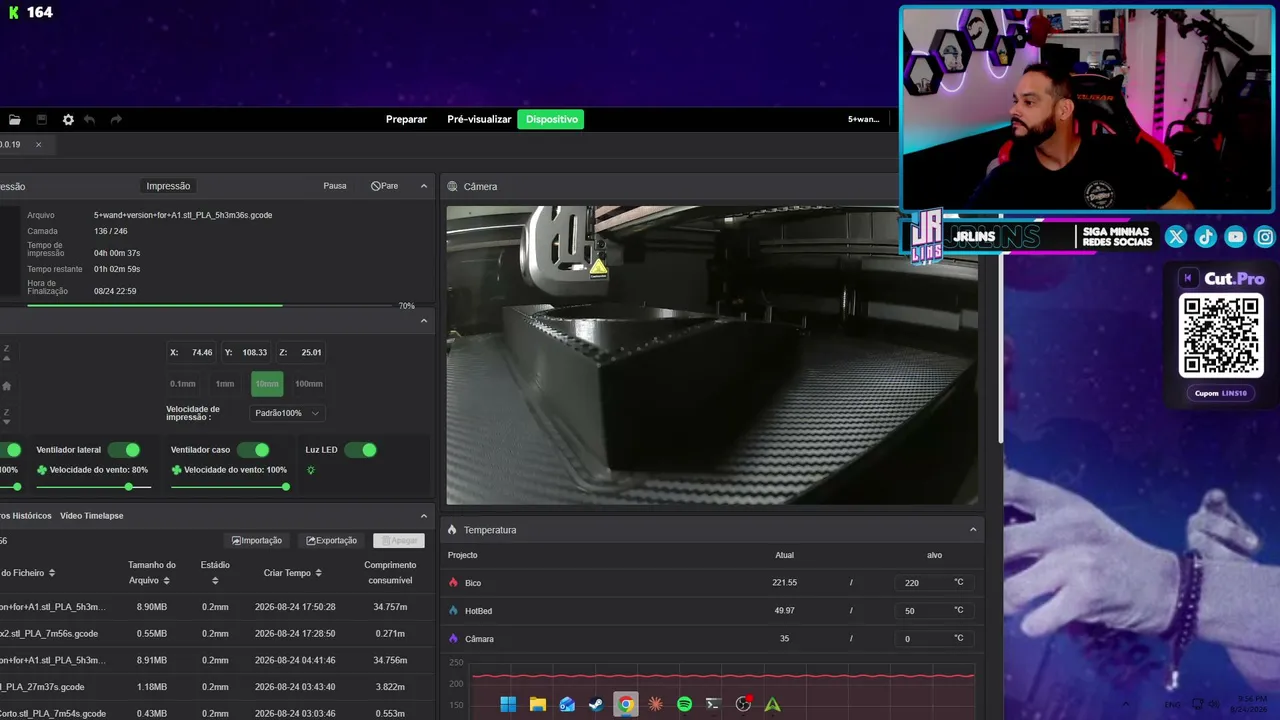Screen dimensions: 1280x720
Task: Click the Importação button
Action: 257,541
